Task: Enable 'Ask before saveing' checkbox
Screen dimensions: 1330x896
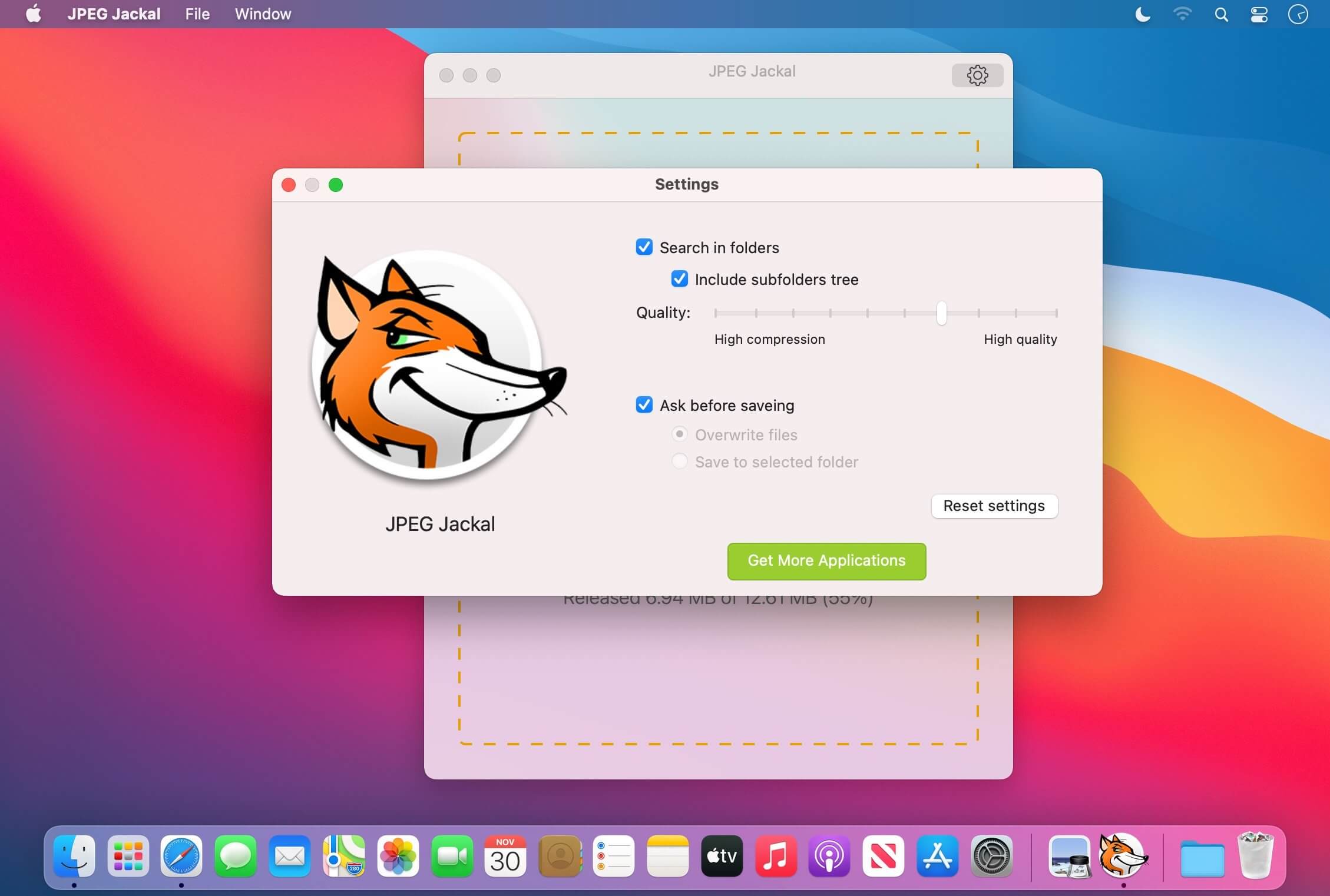Action: (x=644, y=404)
